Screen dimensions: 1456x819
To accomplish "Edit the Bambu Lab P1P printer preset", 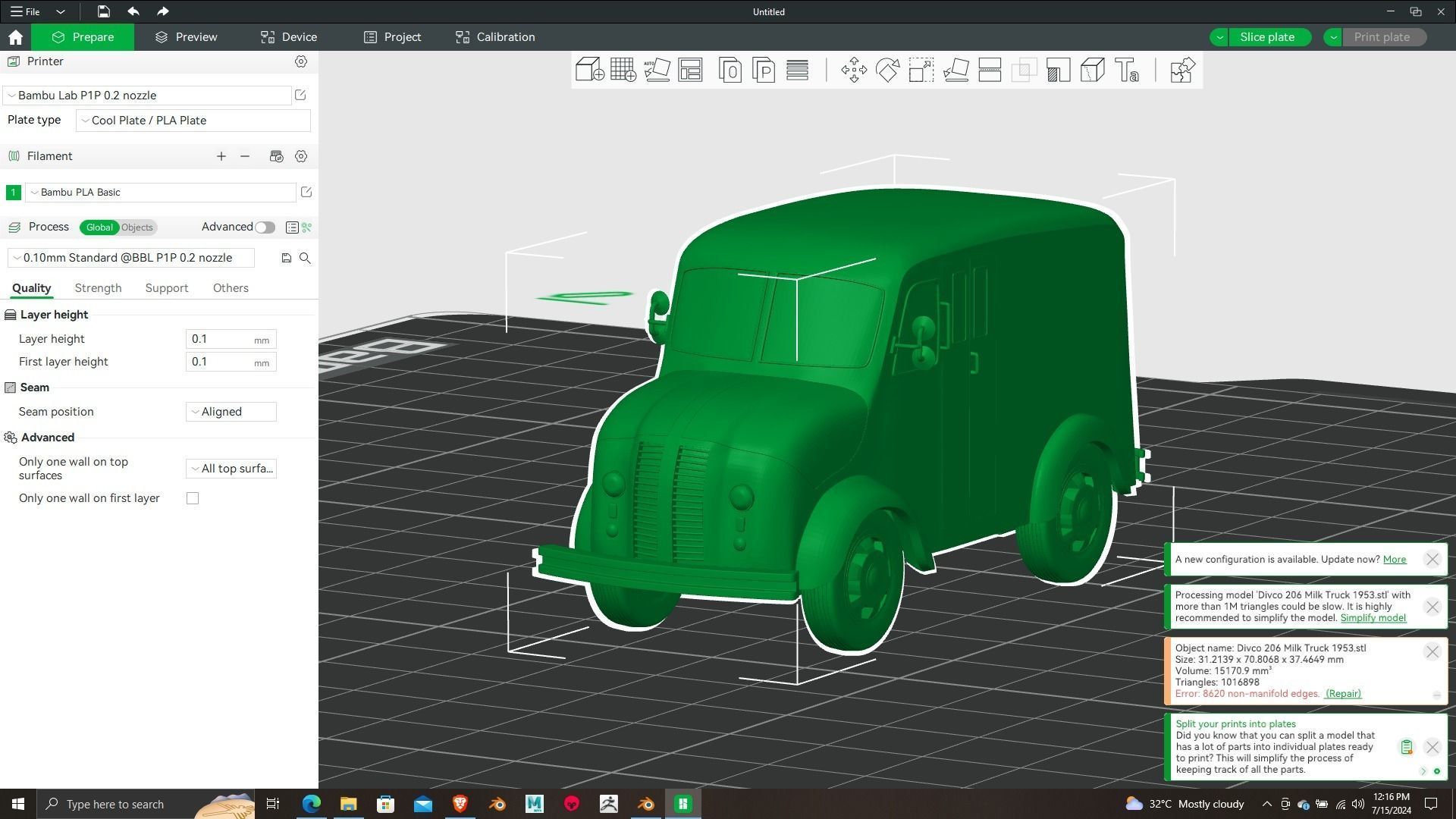I will 300,95.
